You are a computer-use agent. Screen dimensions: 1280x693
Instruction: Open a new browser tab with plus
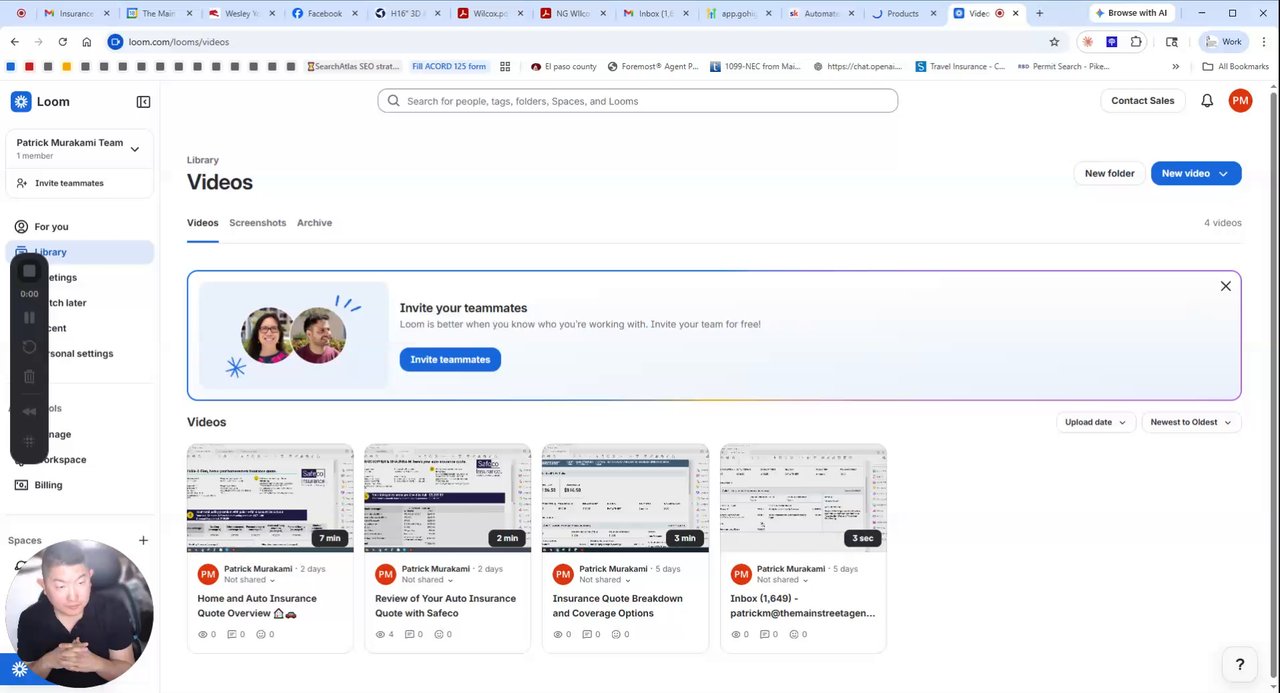coord(1039,13)
